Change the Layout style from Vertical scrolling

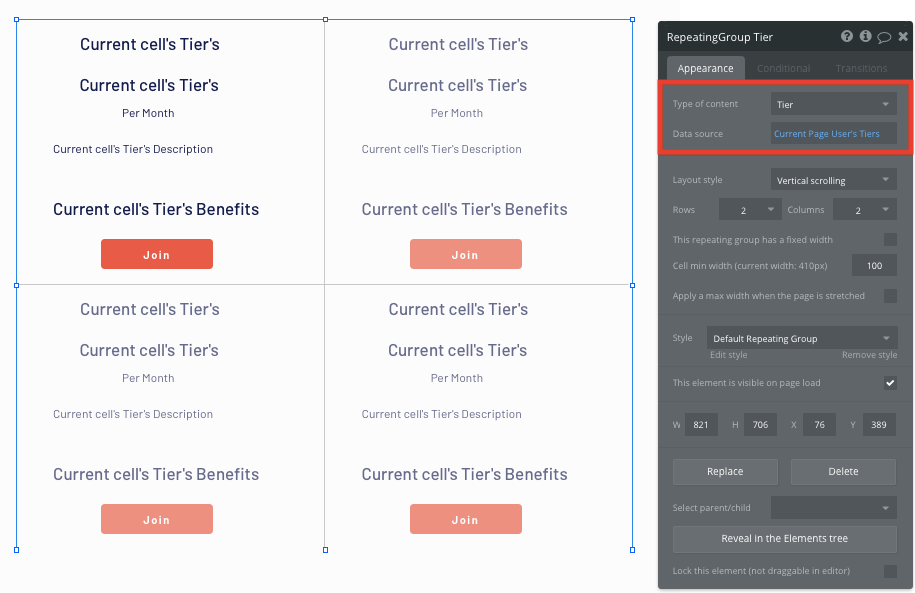coord(833,179)
